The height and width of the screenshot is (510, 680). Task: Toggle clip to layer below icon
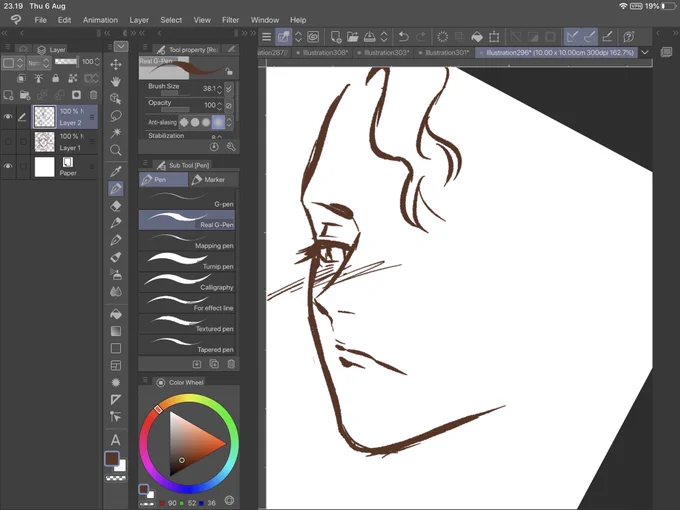[21, 78]
